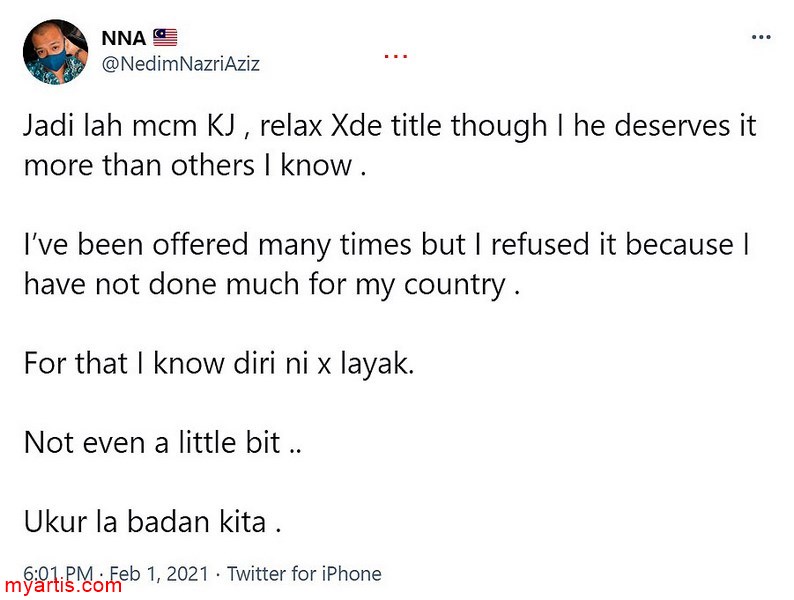
Task: Open the myartis.com watermark link
Action: click(62, 585)
